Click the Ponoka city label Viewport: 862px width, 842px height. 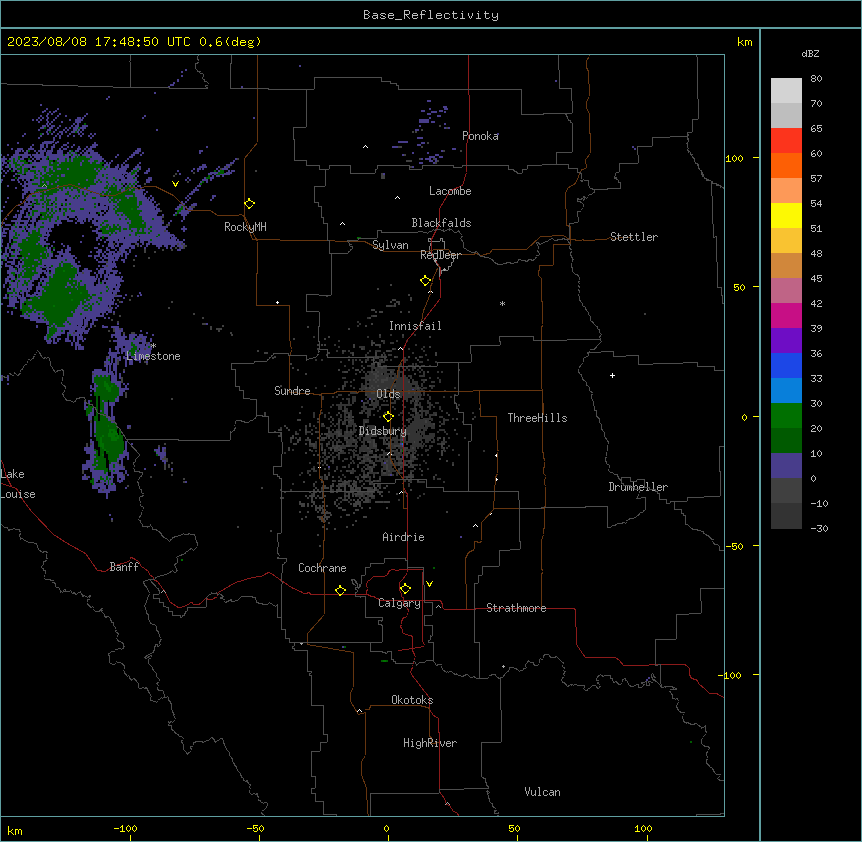pos(480,136)
